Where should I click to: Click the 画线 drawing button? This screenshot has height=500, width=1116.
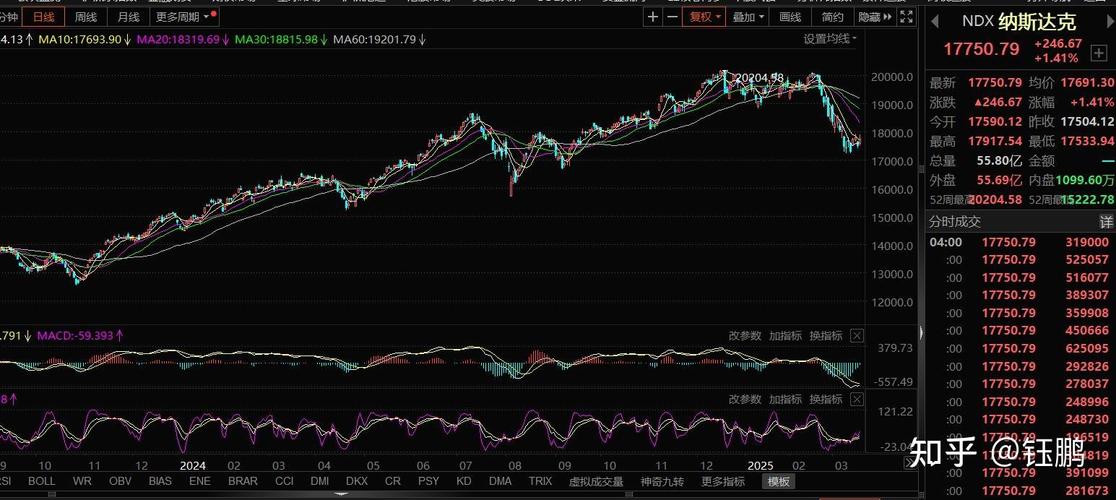(x=790, y=17)
